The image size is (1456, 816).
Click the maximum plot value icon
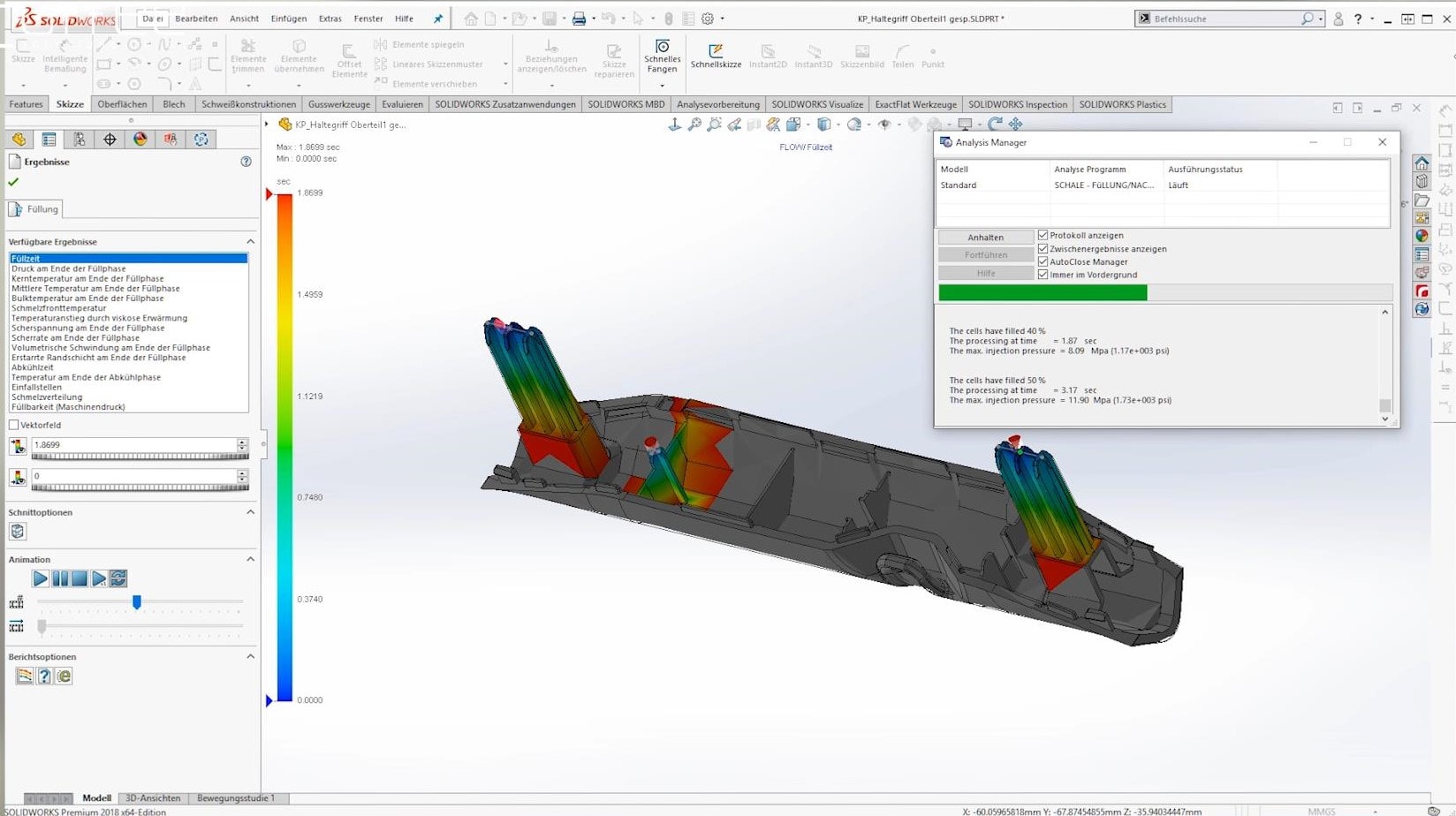click(18, 447)
